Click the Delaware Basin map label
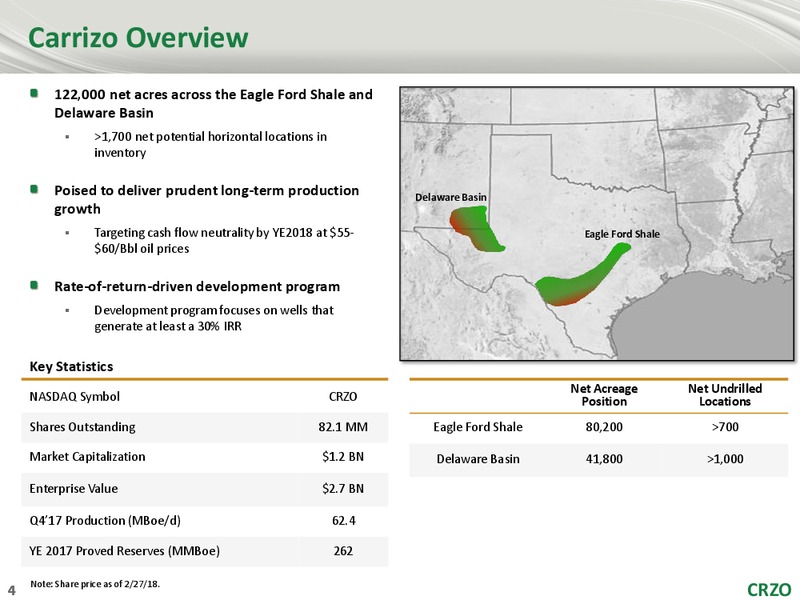The width and height of the screenshot is (800, 600). point(451,197)
